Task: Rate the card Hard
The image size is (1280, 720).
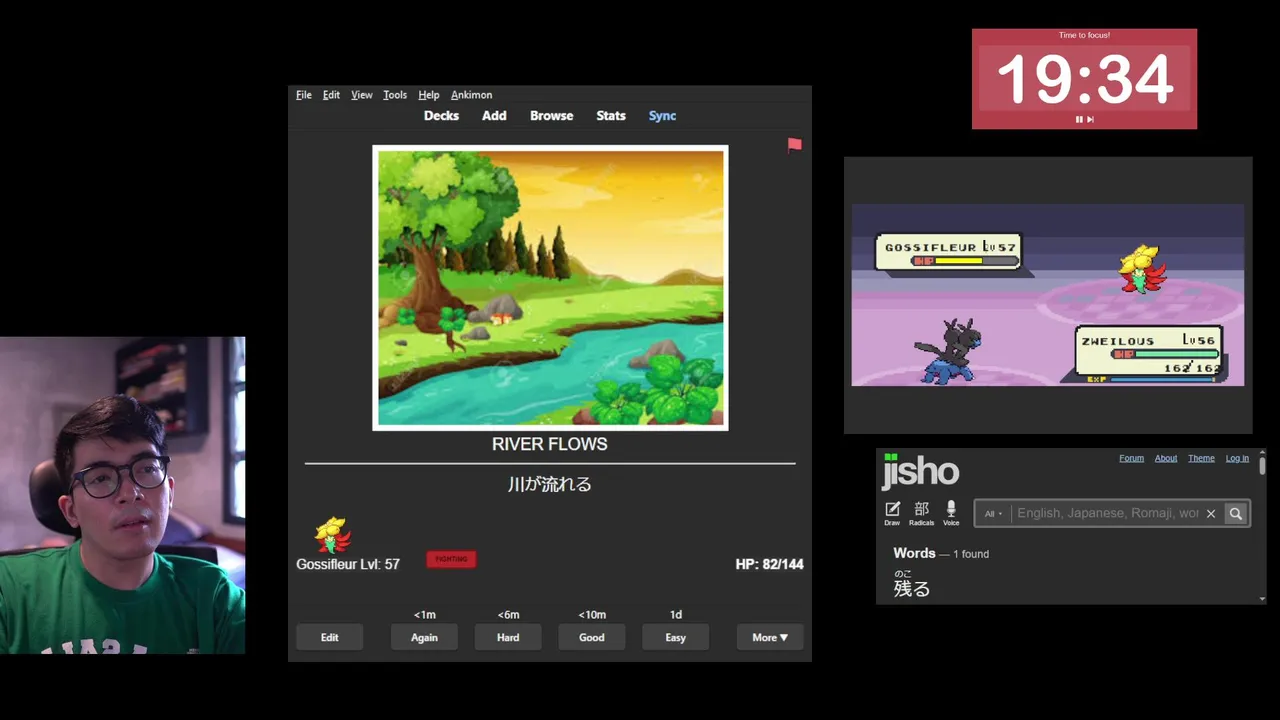Action: point(508,637)
